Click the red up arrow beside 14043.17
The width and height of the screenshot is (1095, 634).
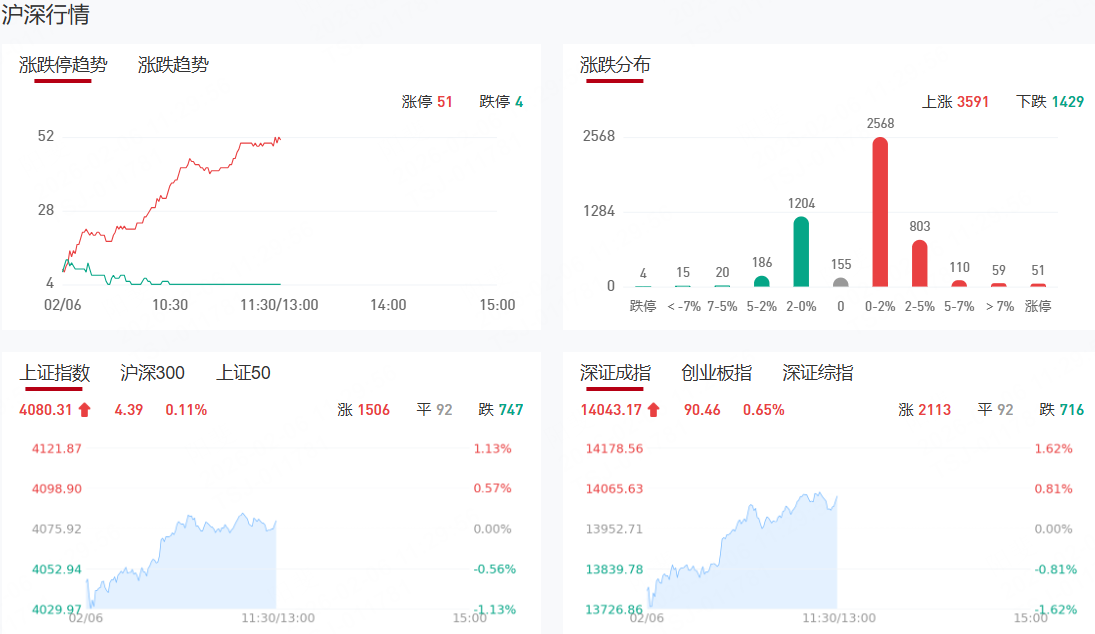pos(653,409)
